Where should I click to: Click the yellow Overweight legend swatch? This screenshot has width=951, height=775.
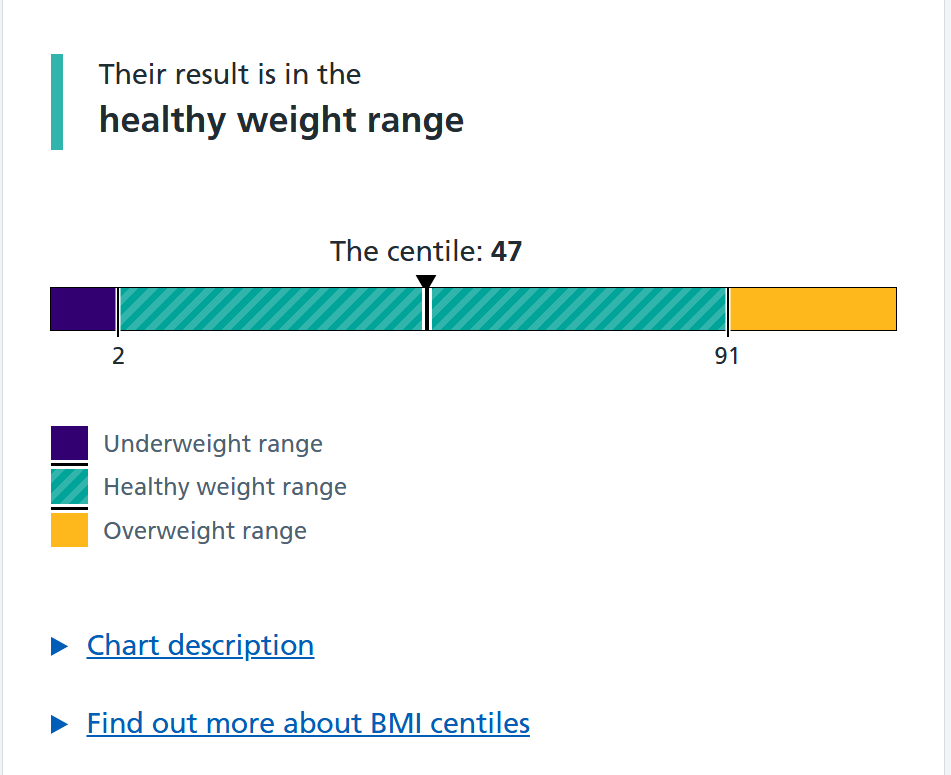point(69,530)
